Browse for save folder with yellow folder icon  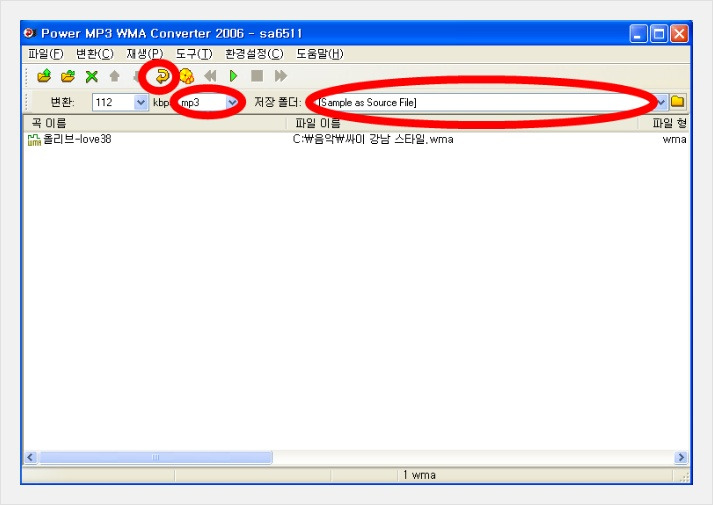pos(678,101)
